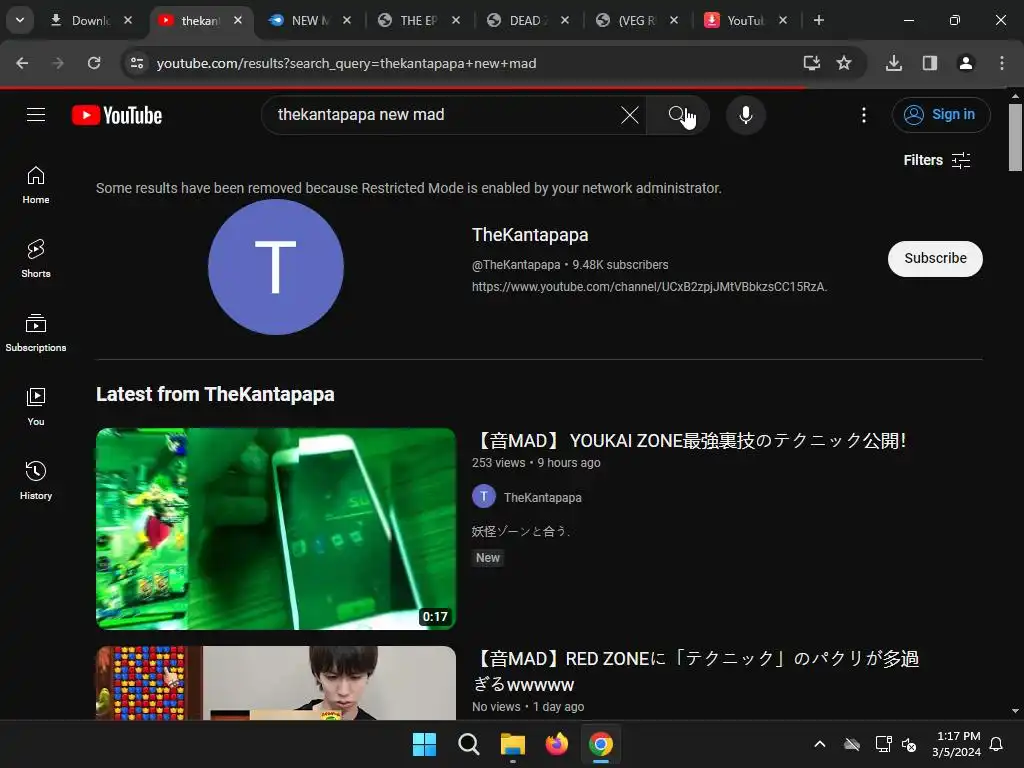Open Shorts from the sidebar
Image resolution: width=1024 pixels, height=768 pixels.
click(36, 259)
